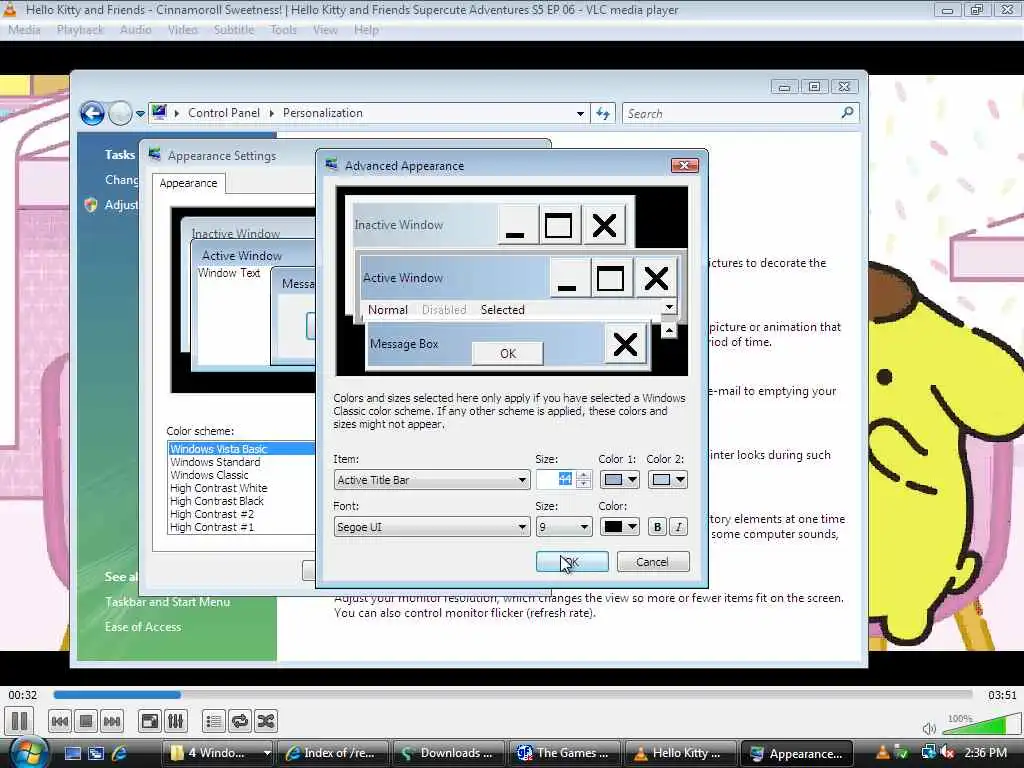Open the VLC Subtitle menu
The width and height of the screenshot is (1024, 768).
234,30
